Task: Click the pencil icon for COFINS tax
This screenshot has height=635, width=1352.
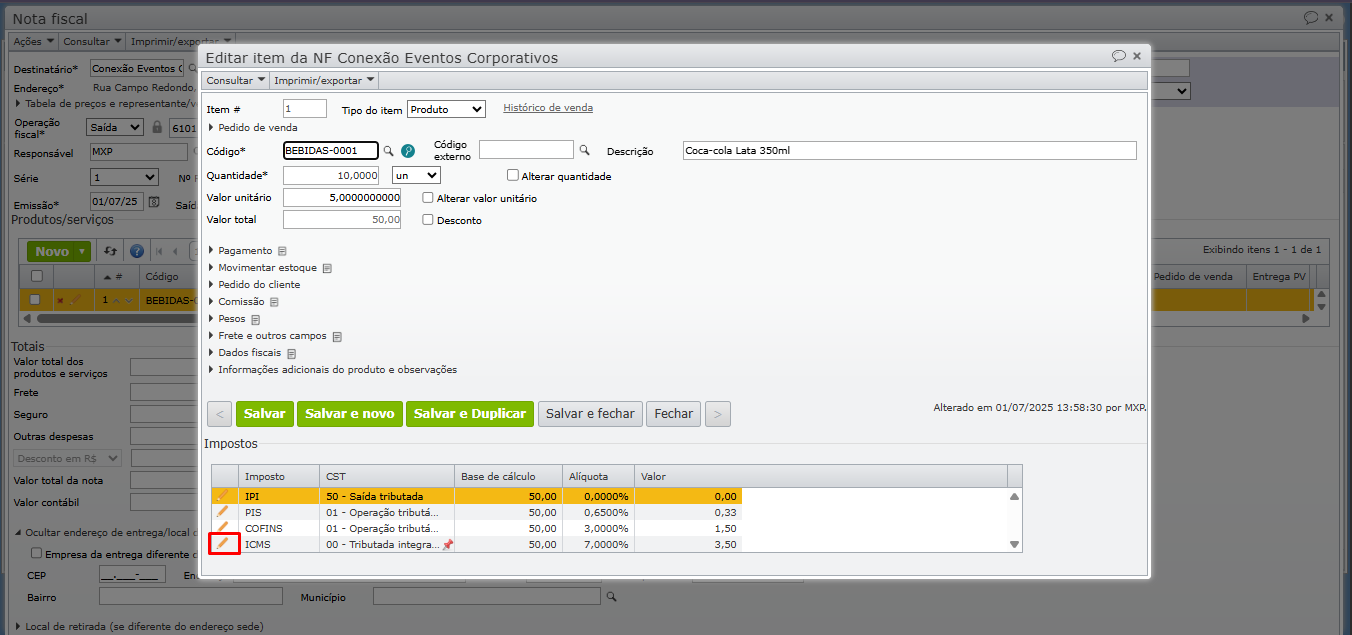Action: [222, 527]
